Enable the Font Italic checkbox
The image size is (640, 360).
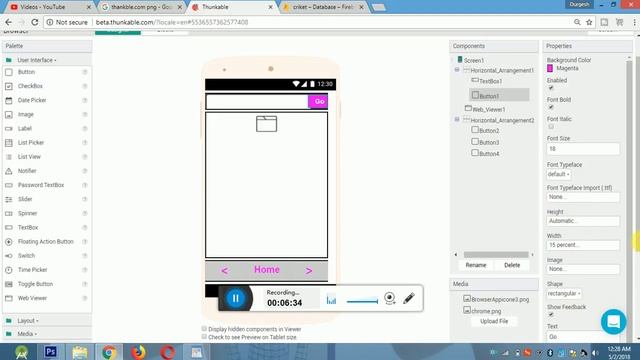click(x=551, y=127)
